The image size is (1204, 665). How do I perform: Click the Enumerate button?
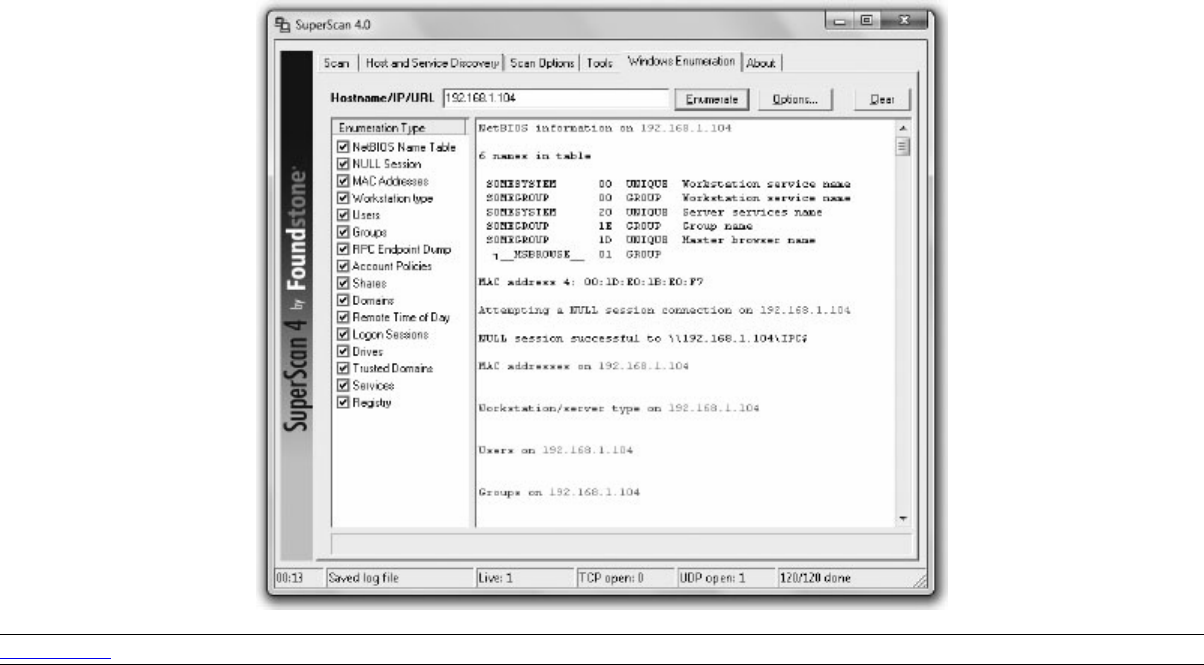pyautogui.click(x=712, y=99)
